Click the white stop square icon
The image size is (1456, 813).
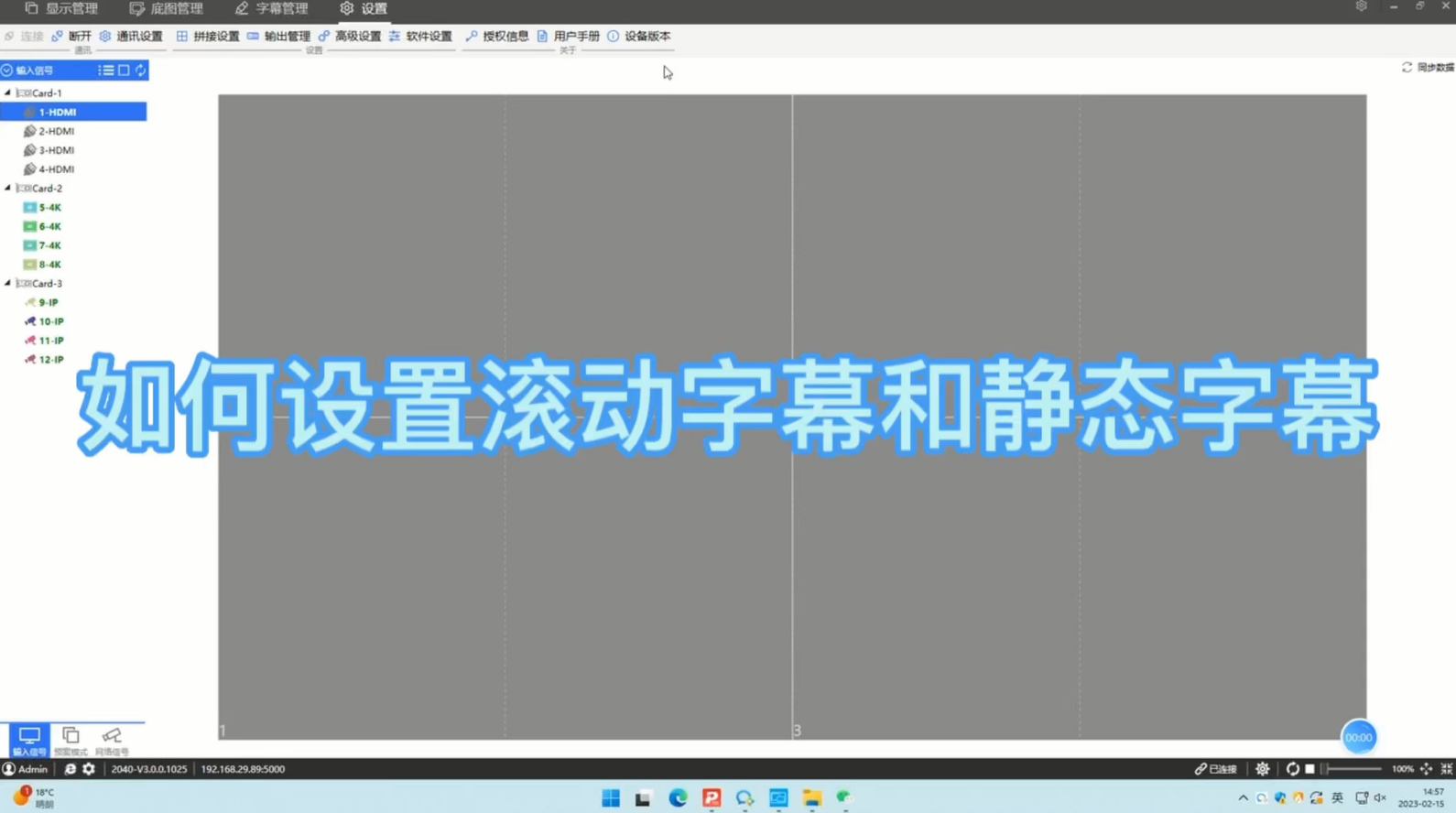[1309, 769]
